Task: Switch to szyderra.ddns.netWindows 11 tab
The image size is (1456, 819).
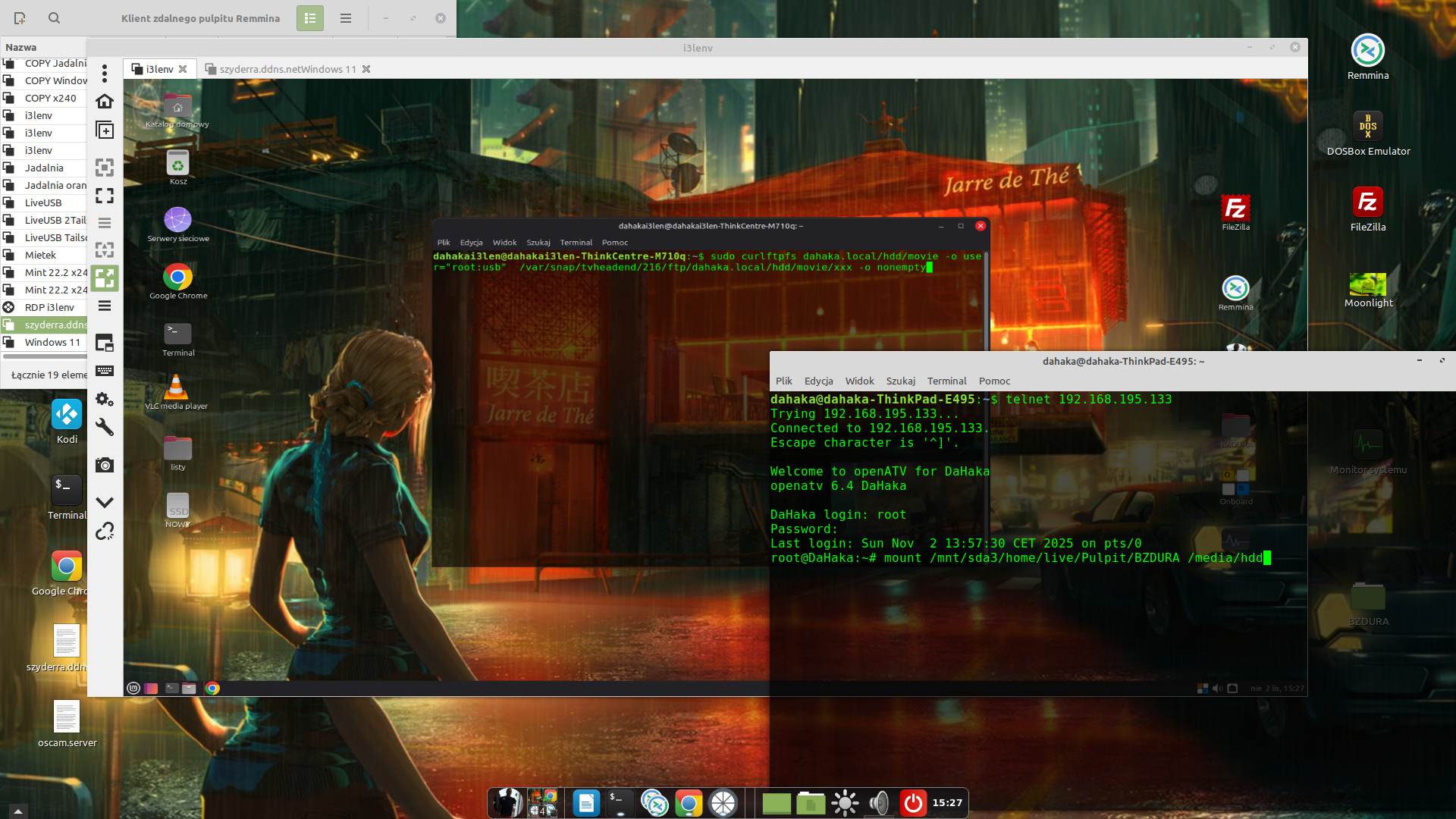Action: [x=287, y=69]
